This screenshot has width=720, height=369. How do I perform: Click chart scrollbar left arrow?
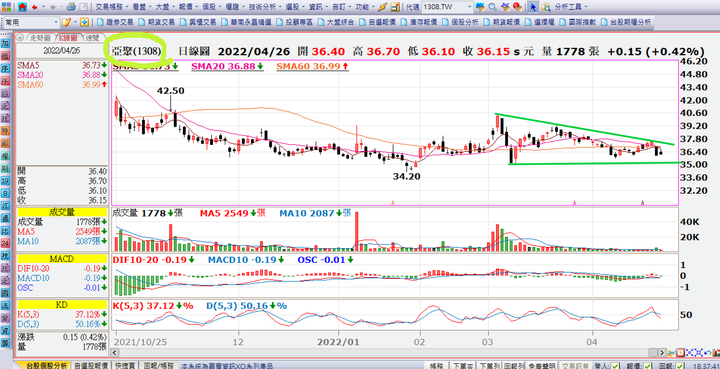[x=115, y=352]
